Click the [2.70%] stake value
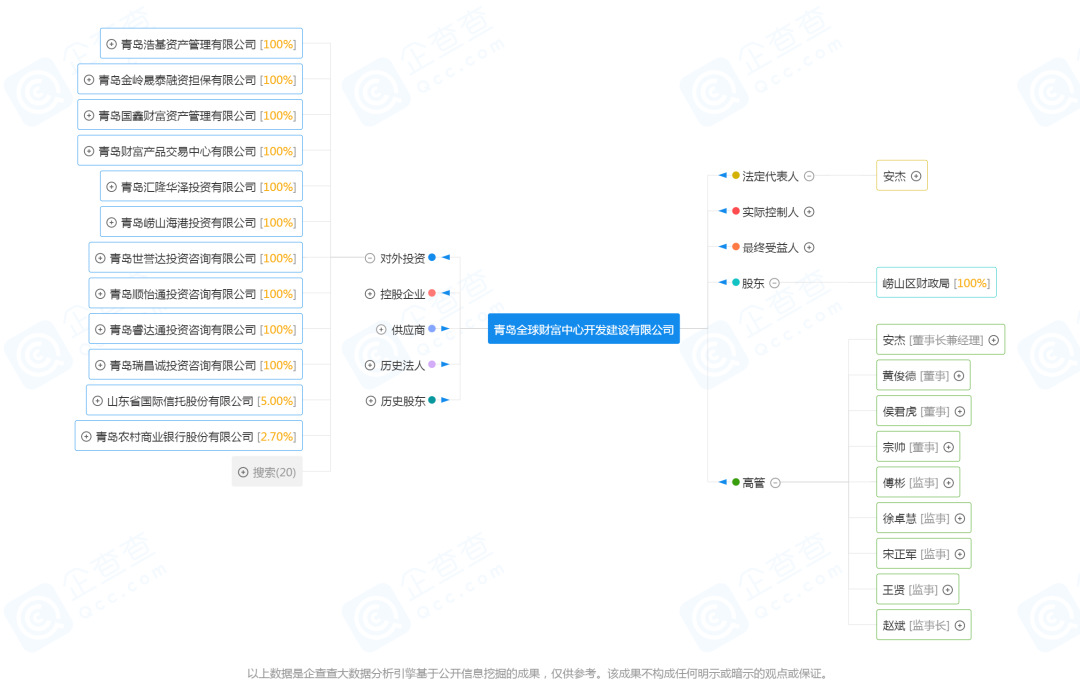Image resolution: width=1080 pixels, height=696 pixels. 276,437
